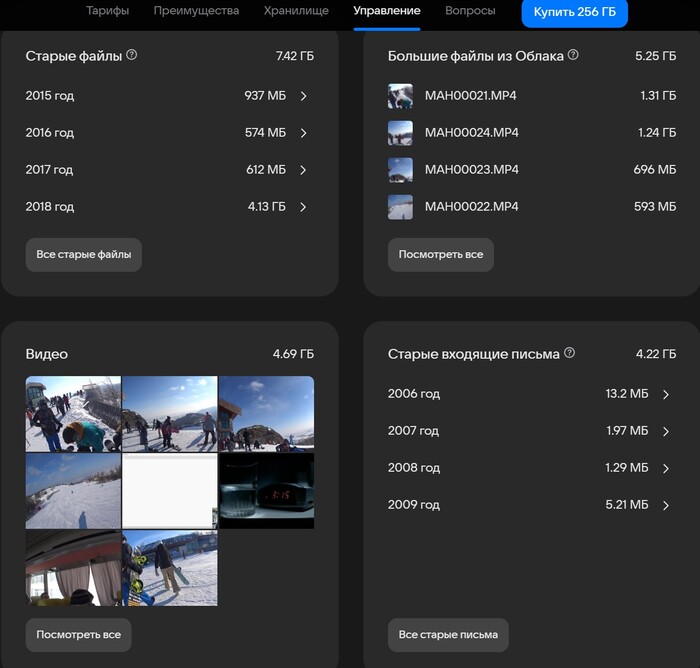The width and height of the screenshot is (700, 668).
Task: Expand 2018 год old files chevron
Action: point(303,207)
